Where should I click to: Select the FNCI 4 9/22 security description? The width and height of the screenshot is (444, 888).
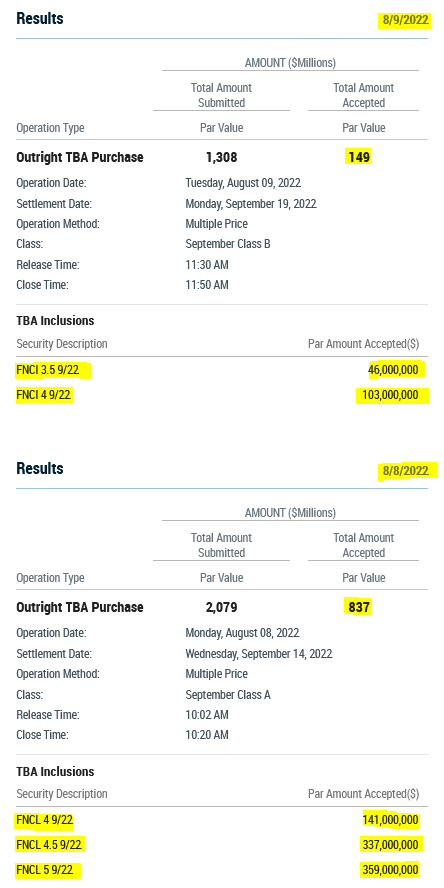pyautogui.click(x=44, y=395)
